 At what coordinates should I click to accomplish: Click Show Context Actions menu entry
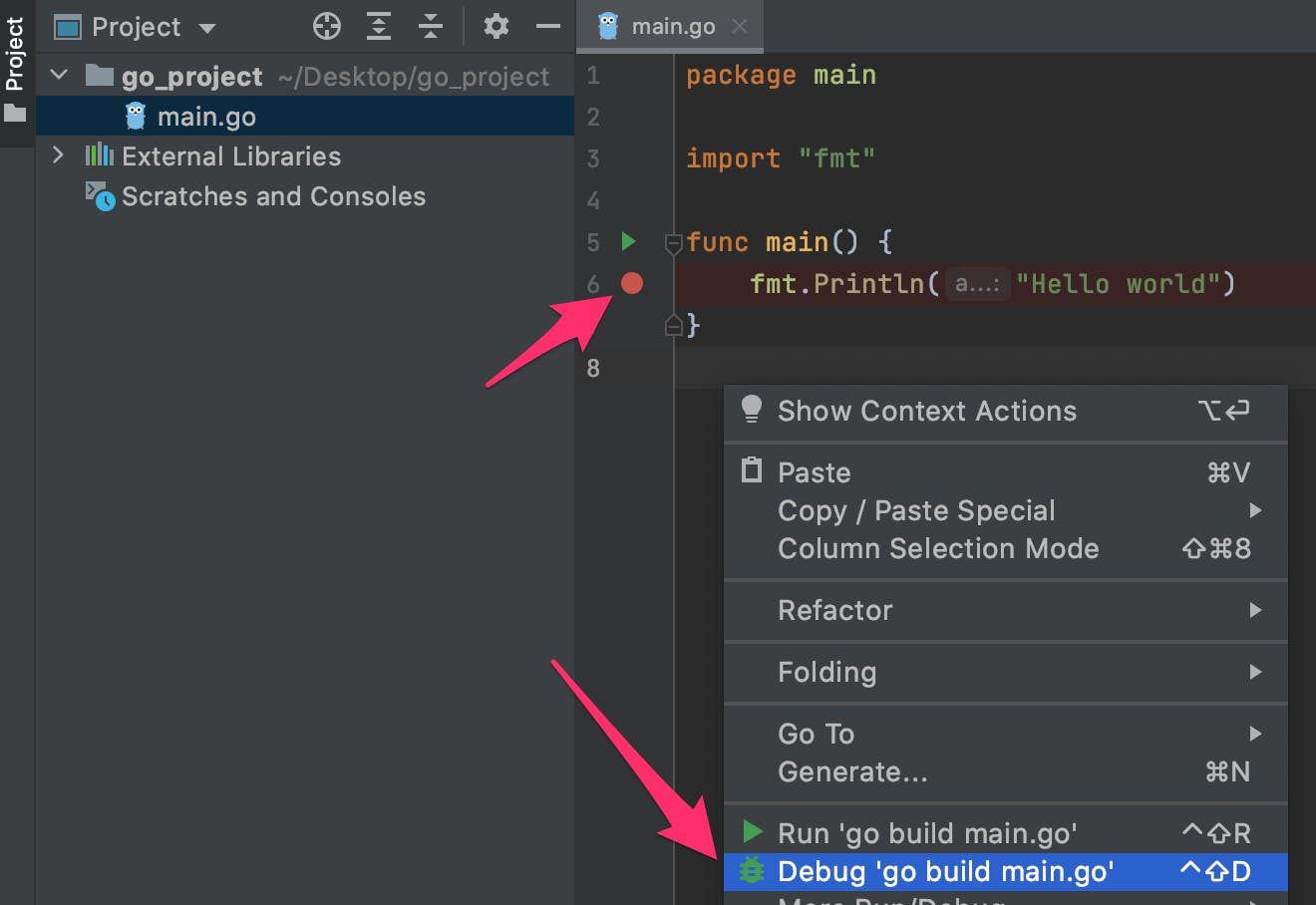point(1006,411)
